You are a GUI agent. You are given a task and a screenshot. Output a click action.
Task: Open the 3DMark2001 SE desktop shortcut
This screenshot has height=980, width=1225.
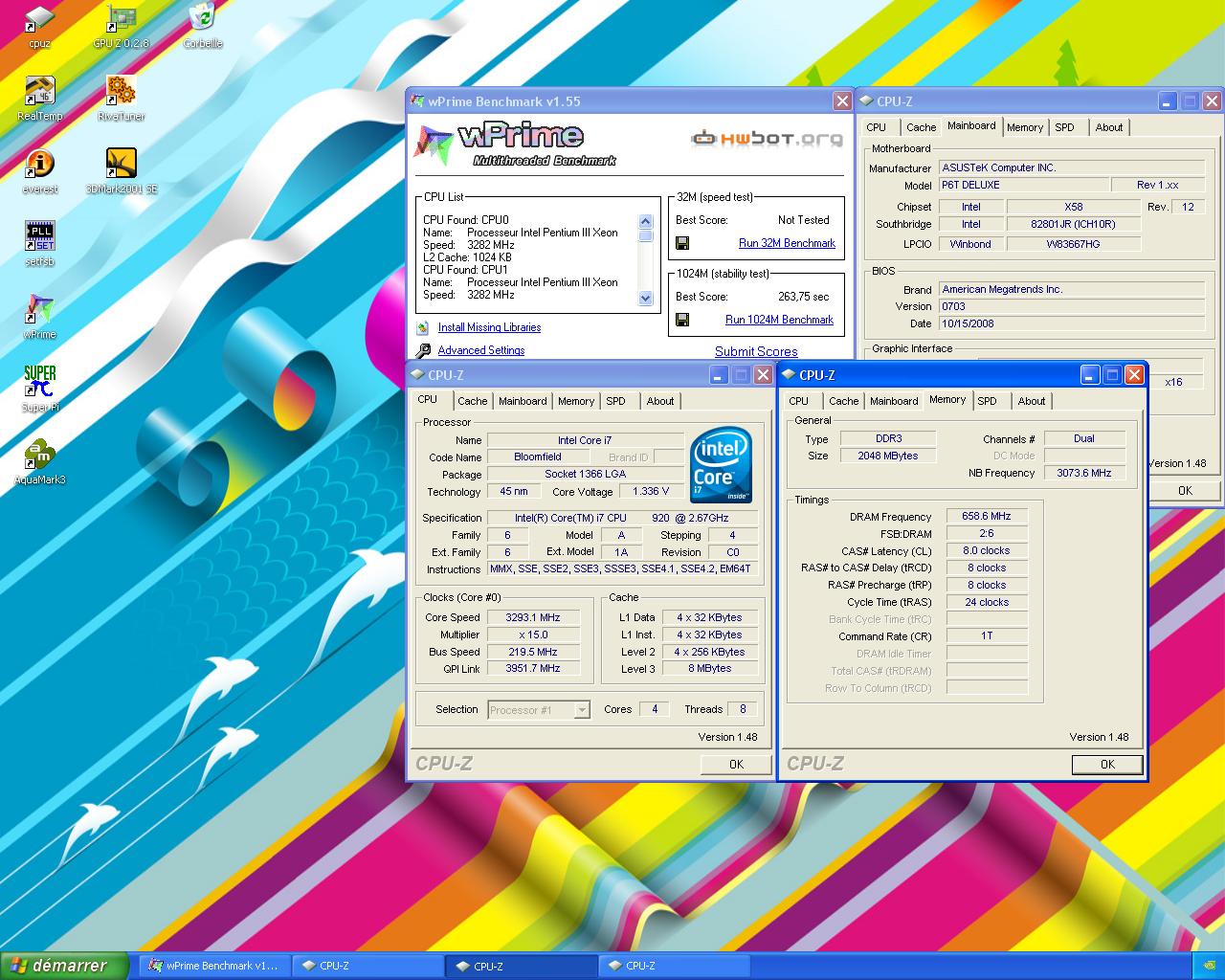click(x=121, y=171)
